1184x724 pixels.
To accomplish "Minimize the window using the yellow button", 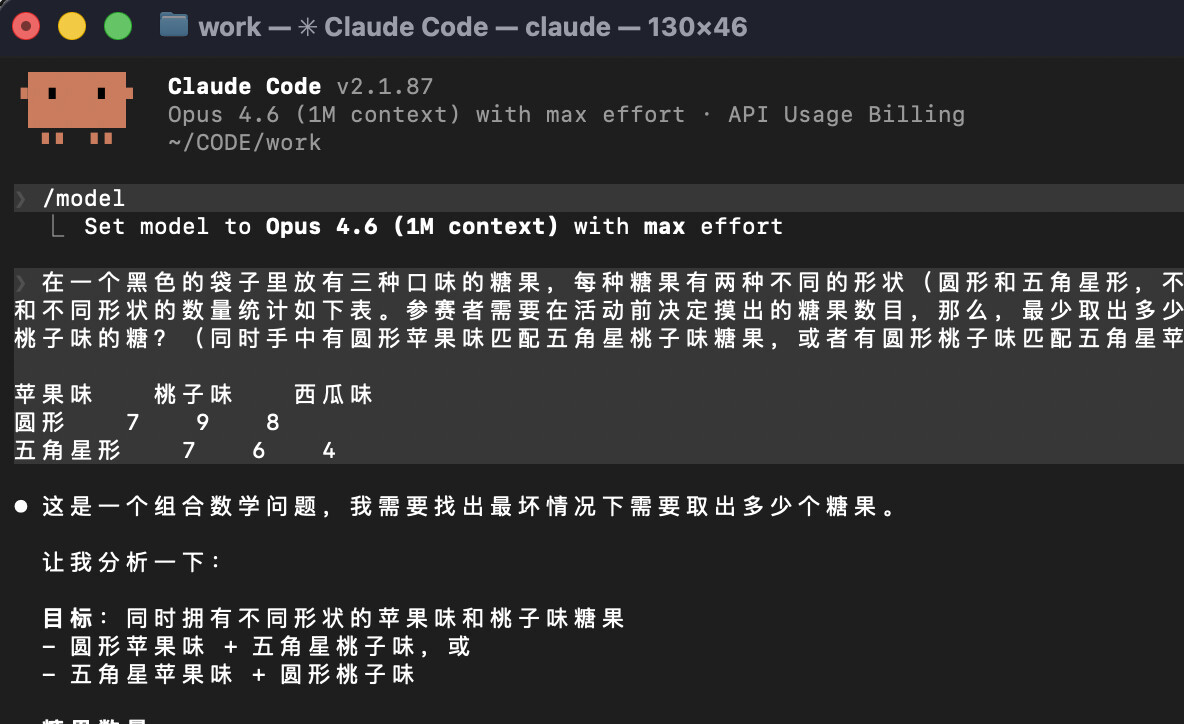I will [72, 26].
